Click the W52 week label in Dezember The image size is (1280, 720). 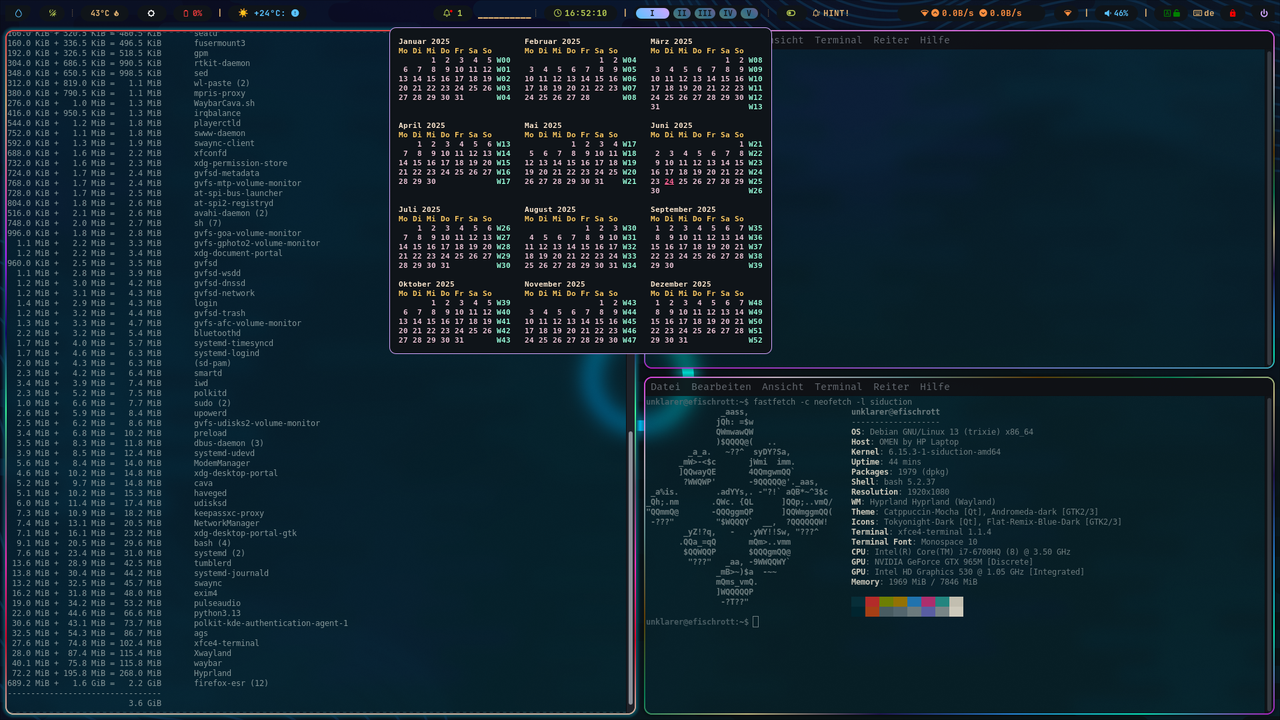click(x=755, y=340)
